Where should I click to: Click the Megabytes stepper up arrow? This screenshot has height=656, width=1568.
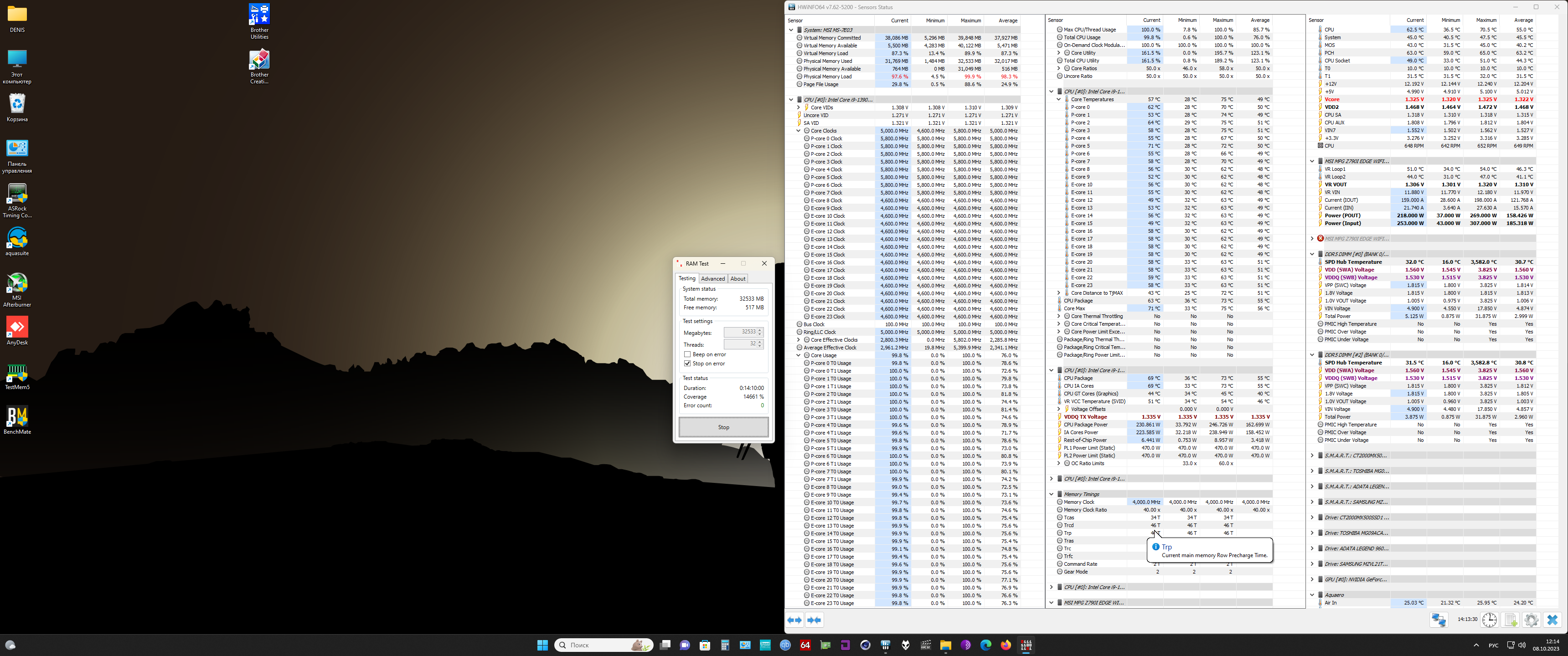coord(760,330)
